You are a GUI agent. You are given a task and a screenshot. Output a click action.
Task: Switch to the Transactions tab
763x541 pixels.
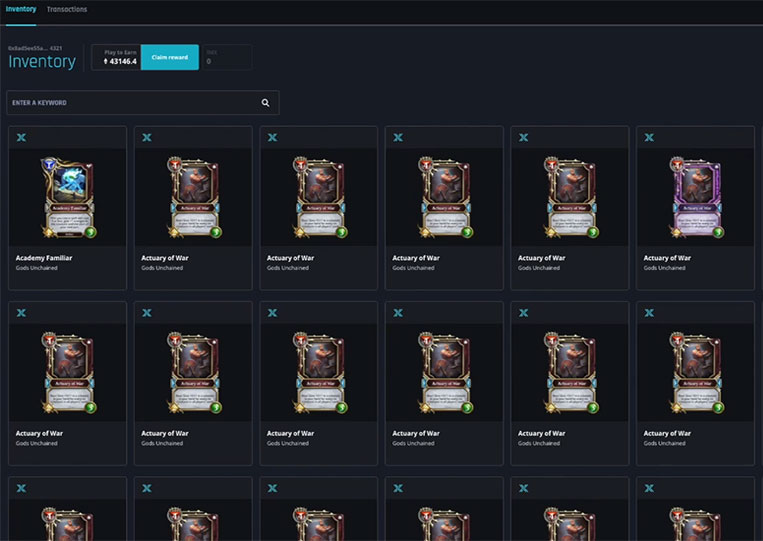67,9
